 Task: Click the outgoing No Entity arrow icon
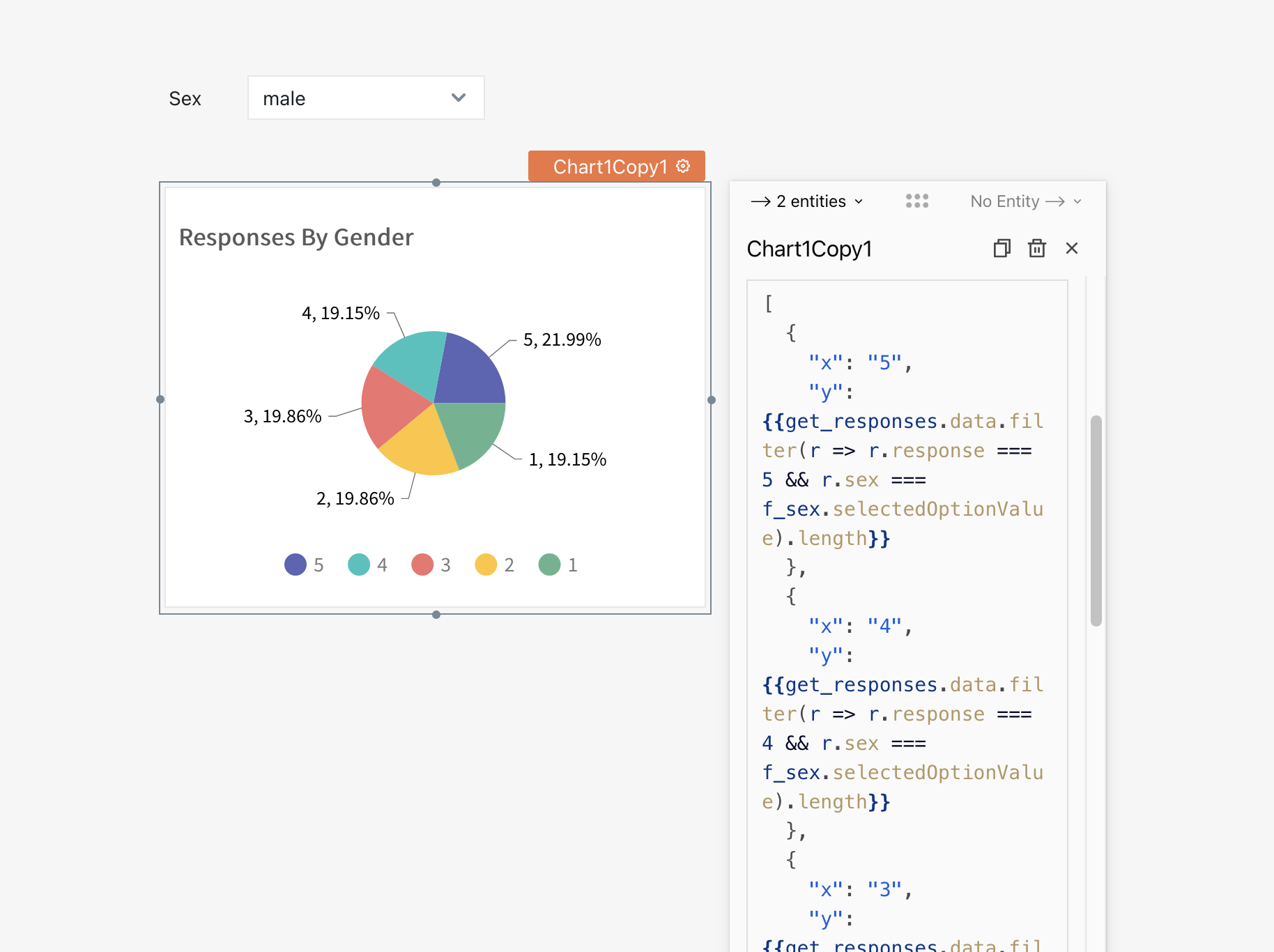[x=1056, y=201]
